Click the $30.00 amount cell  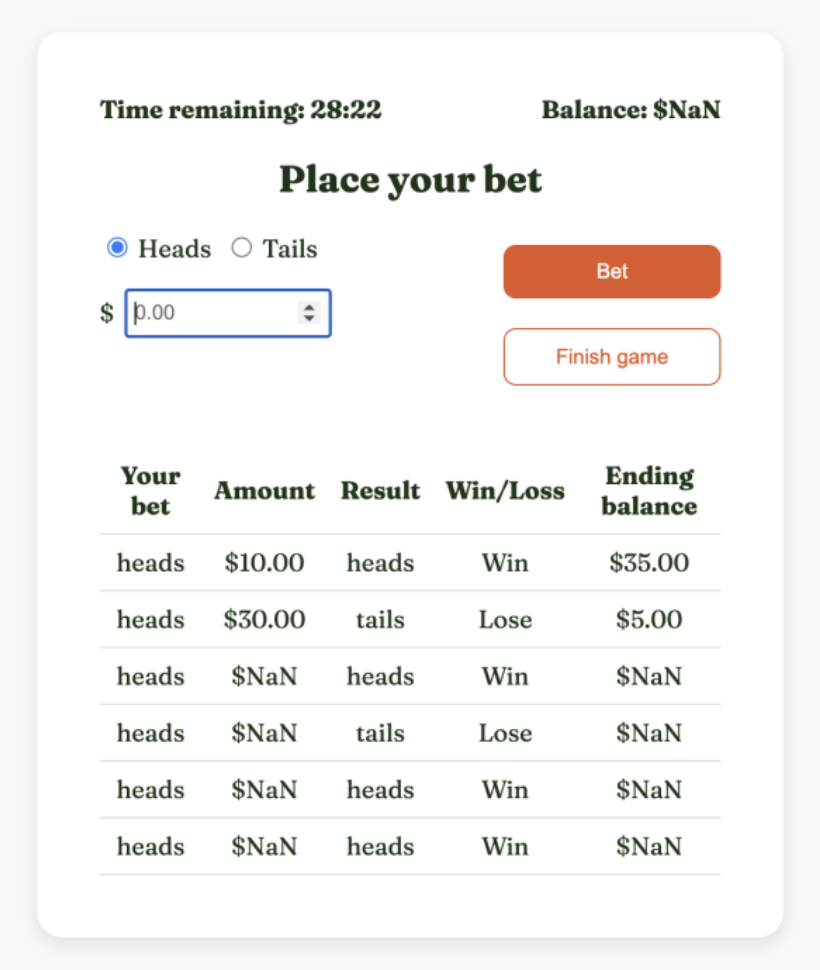(264, 620)
